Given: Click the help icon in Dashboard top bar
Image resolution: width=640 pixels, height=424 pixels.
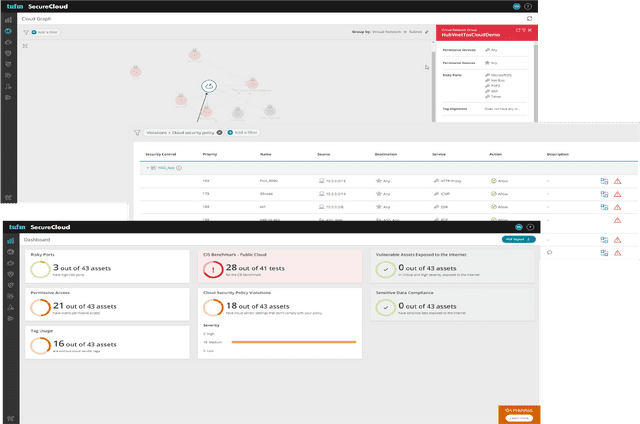Looking at the screenshot, I should [x=531, y=227].
